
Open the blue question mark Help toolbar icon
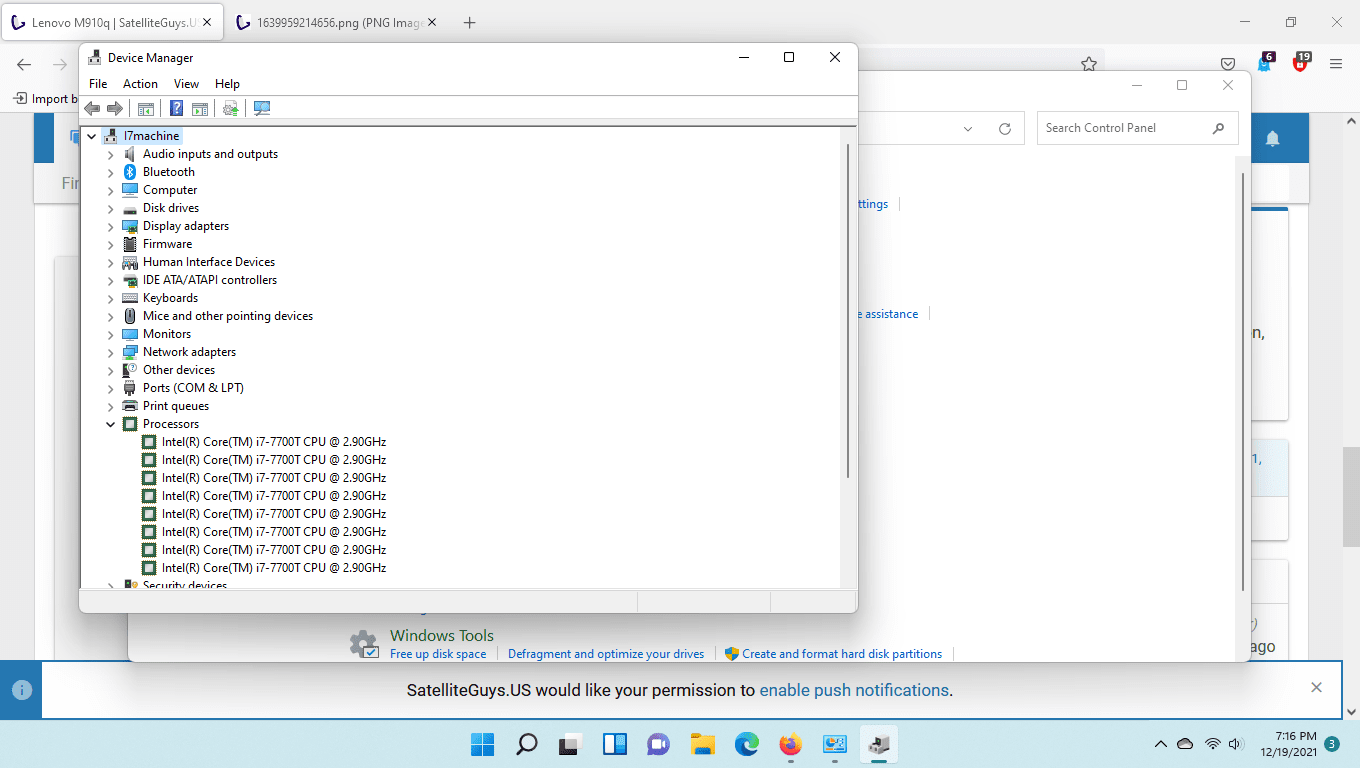[177, 108]
